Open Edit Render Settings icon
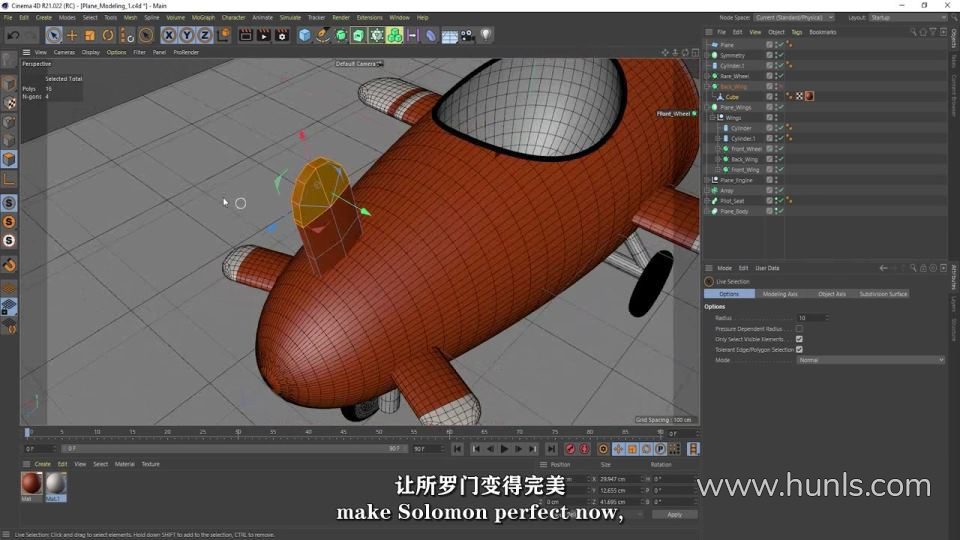960x540 pixels. (x=282, y=36)
